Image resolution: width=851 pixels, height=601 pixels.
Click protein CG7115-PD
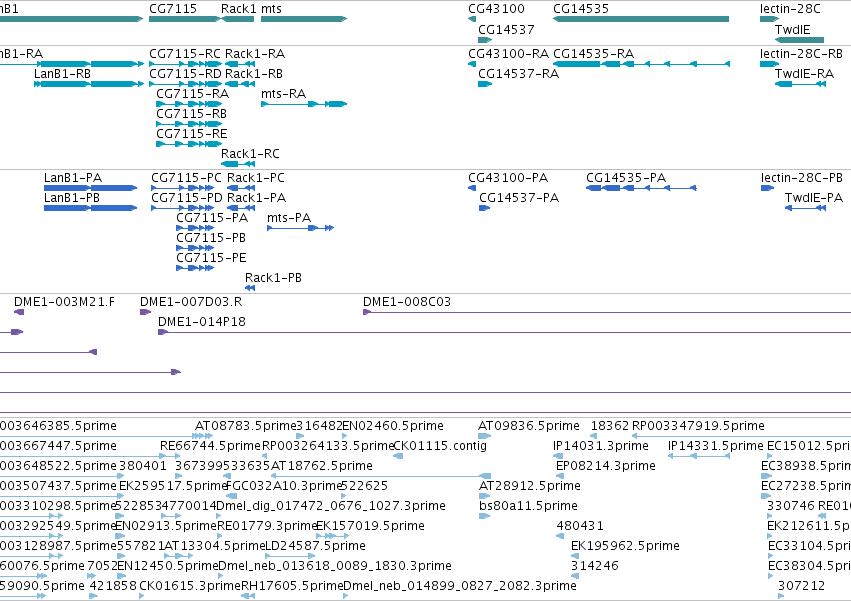(187, 198)
